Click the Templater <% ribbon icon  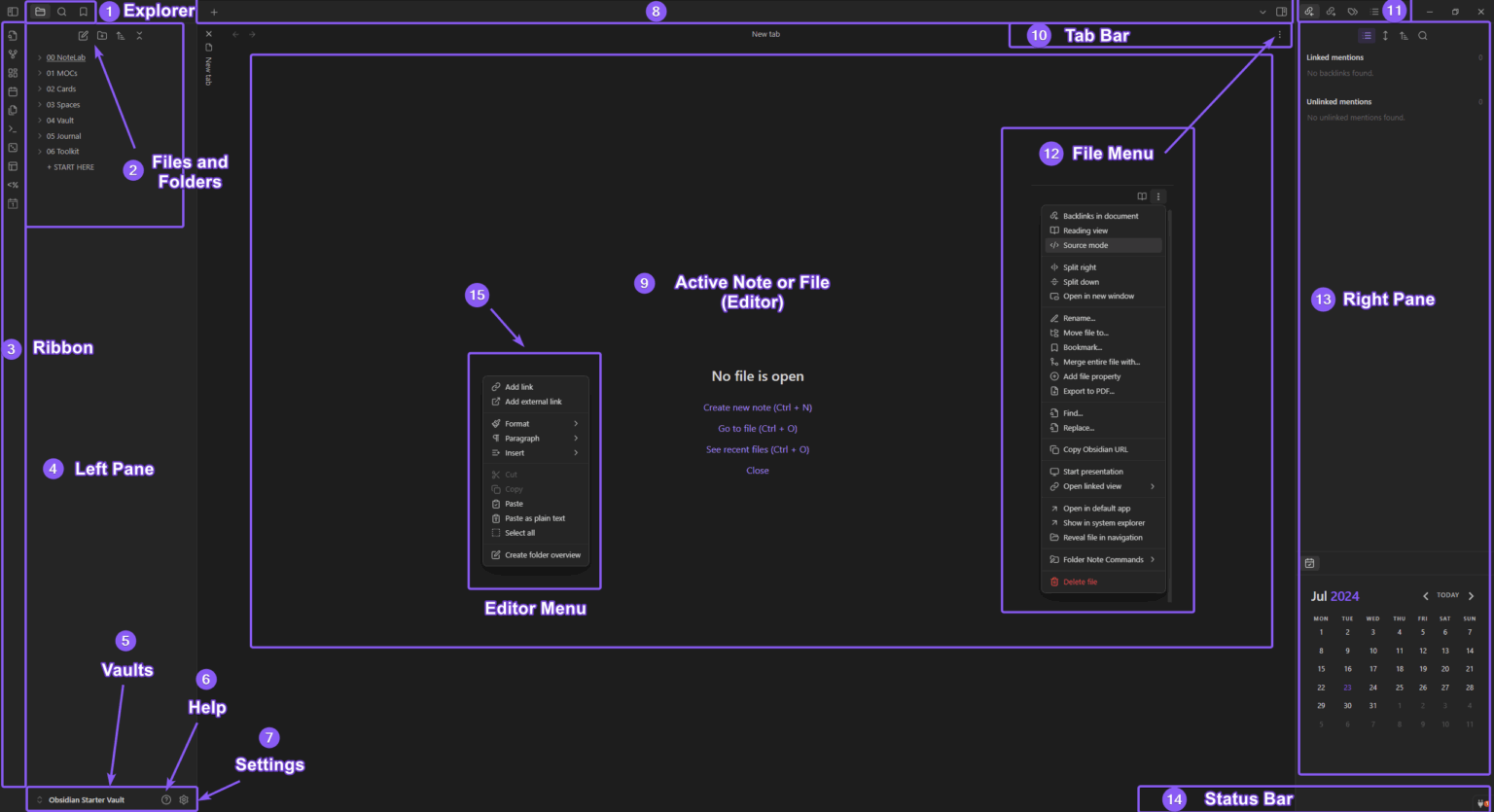point(13,185)
